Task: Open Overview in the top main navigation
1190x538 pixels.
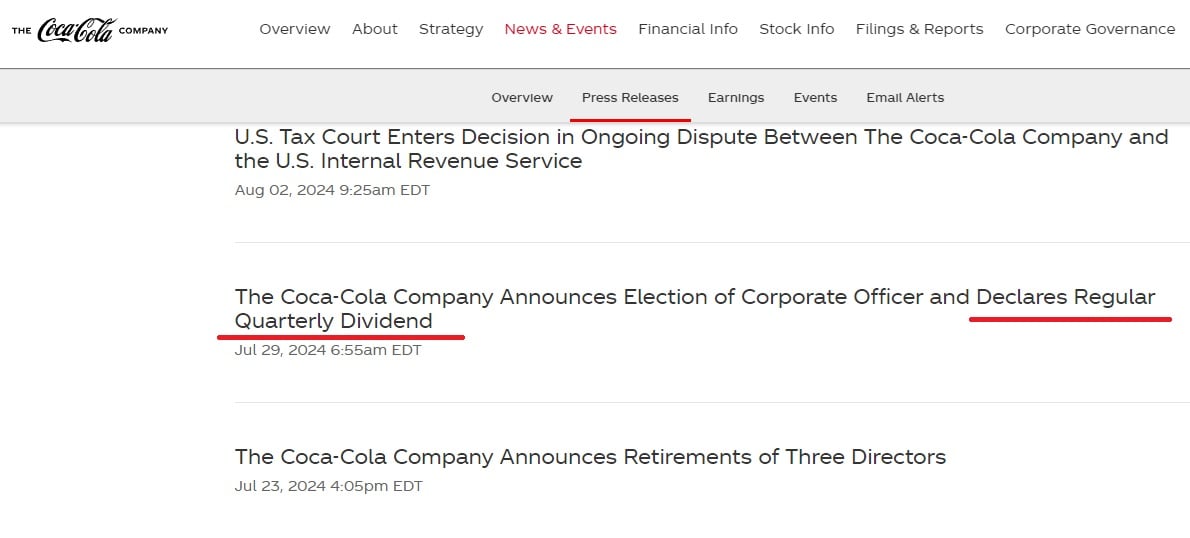Action: (295, 29)
